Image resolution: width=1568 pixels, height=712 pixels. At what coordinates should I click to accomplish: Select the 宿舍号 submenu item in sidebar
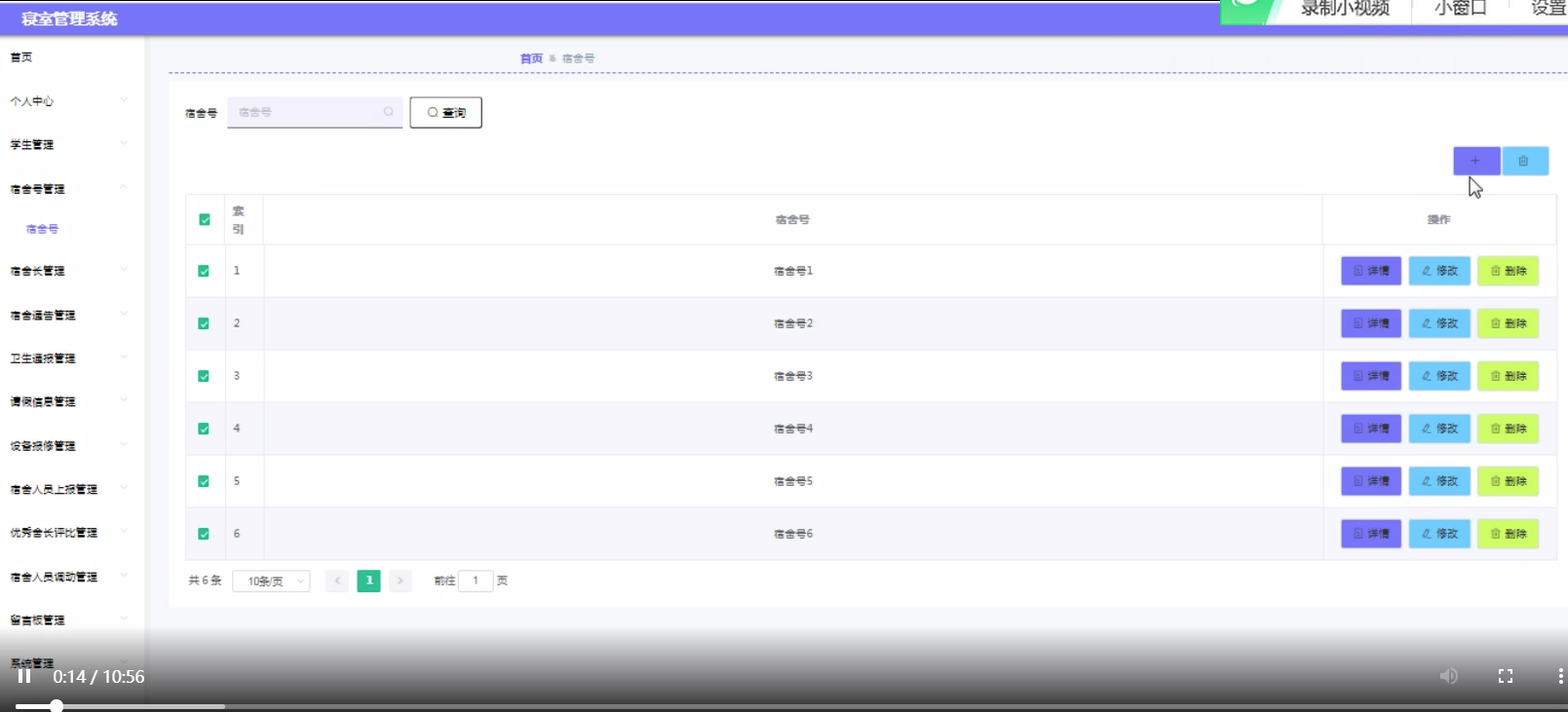[42, 229]
